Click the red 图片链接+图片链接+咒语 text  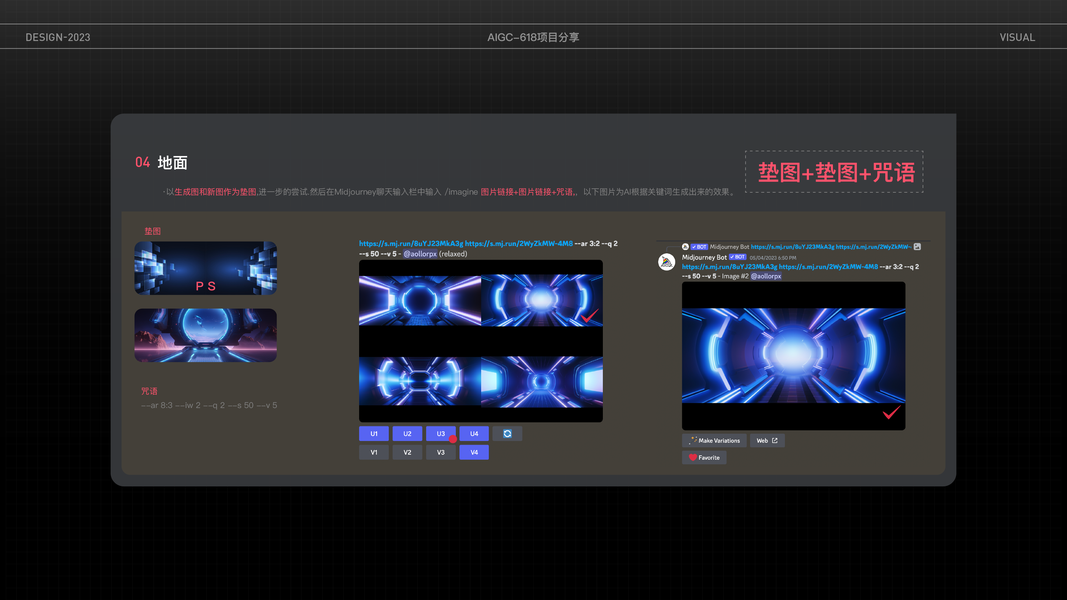528,192
